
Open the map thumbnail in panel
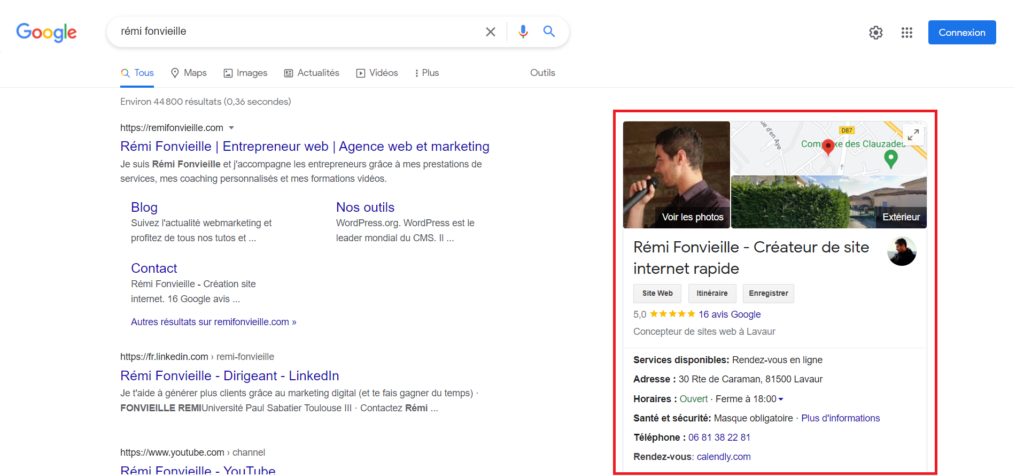[829, 147]
